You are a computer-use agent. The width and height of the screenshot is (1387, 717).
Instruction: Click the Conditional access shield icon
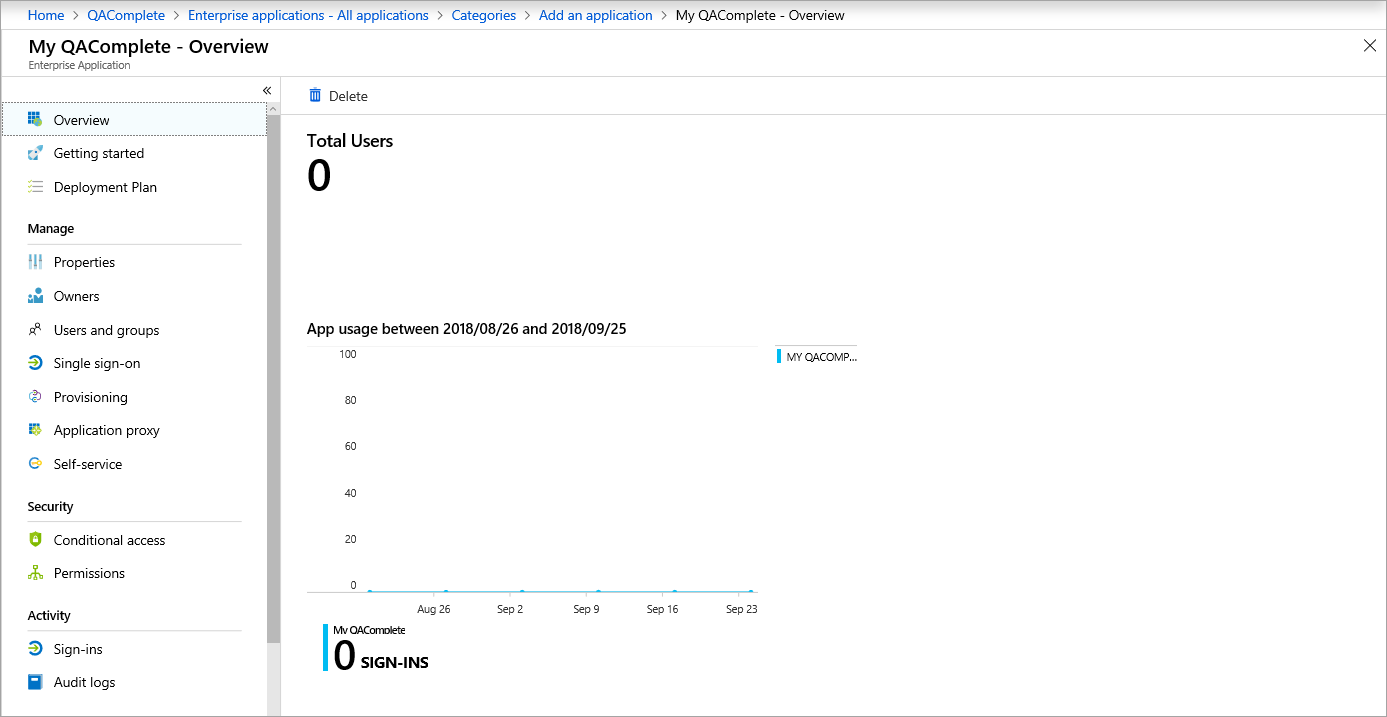(35, 540)
